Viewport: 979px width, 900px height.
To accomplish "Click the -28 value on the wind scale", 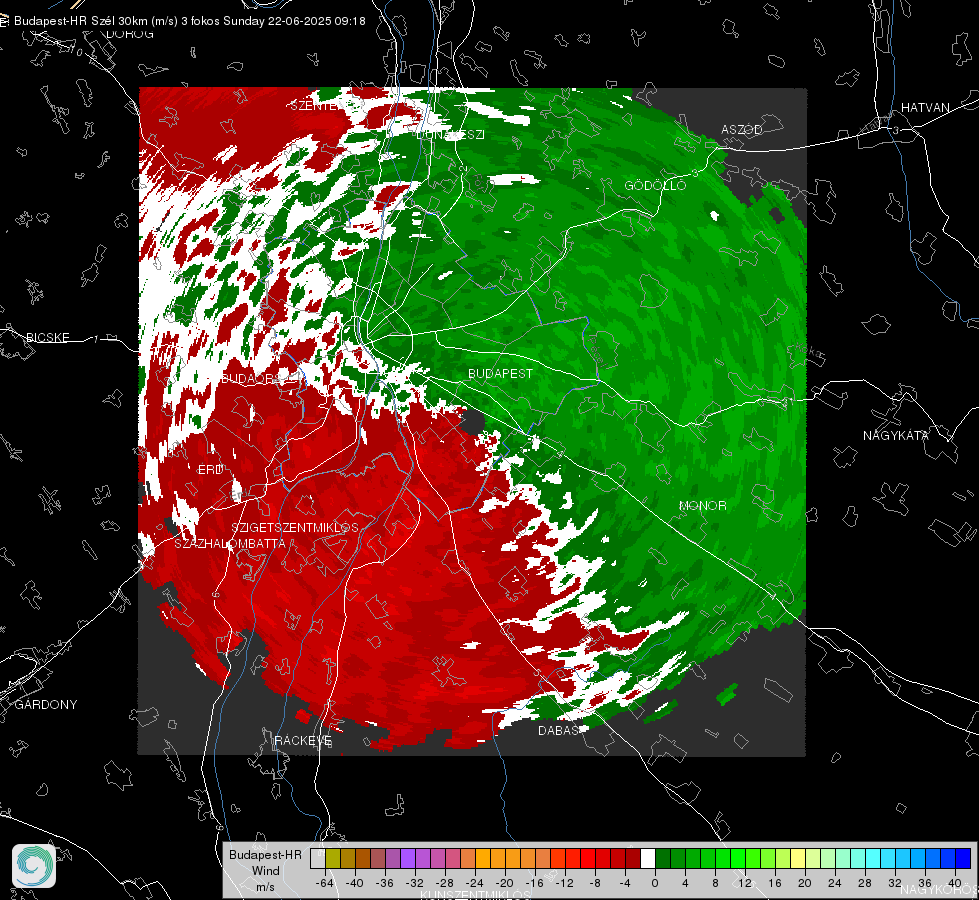I will [x=445, y=883].
